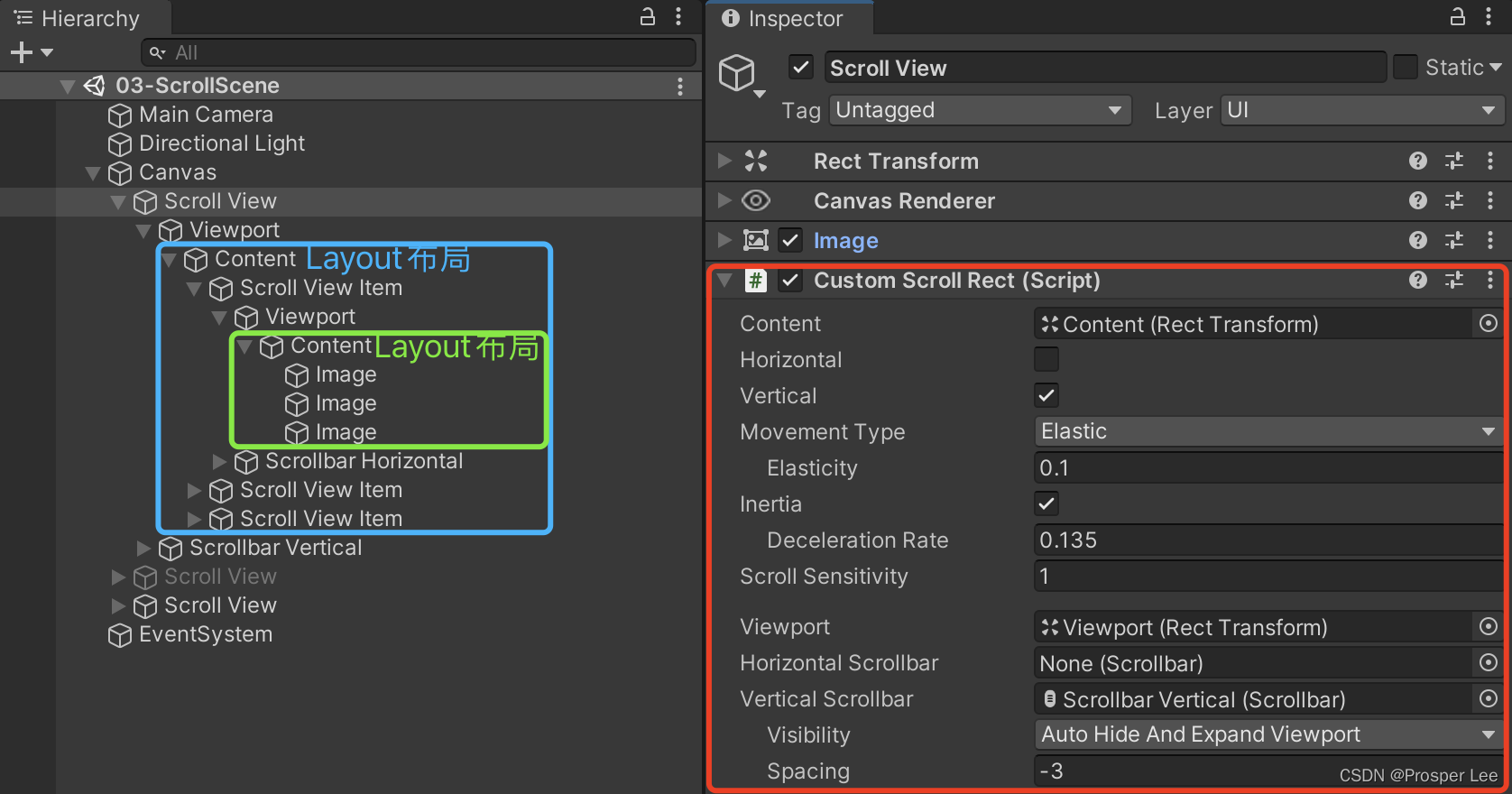Click object picker for Content field
1512x794 pixels.
coord(1489,323)
